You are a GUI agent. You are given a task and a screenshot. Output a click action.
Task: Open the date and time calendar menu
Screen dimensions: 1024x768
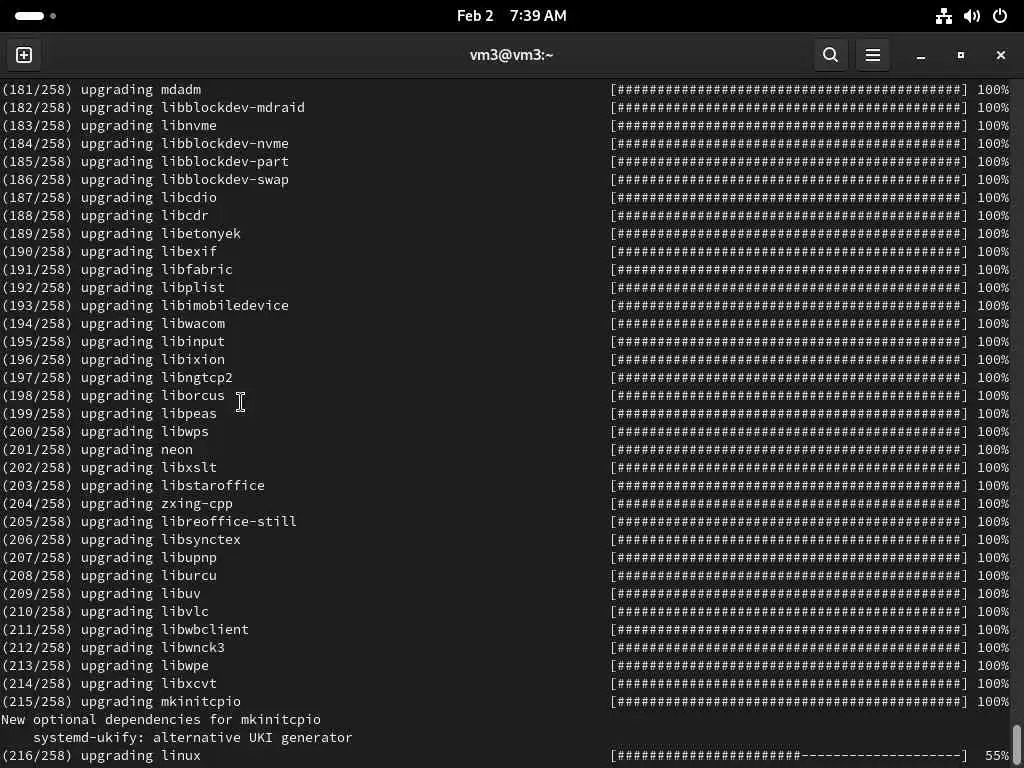tap(511, 16)
